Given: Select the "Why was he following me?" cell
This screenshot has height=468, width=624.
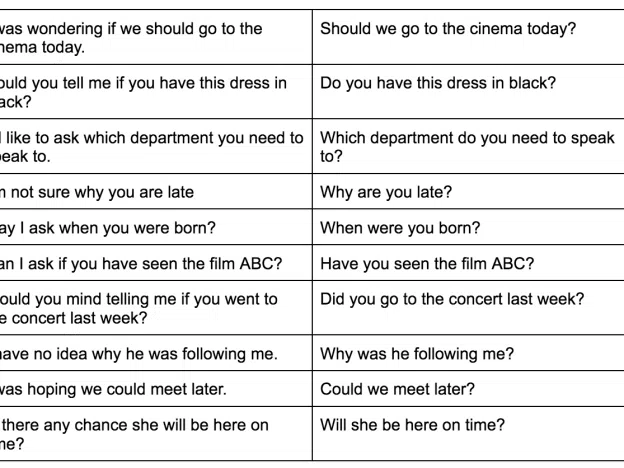Looking at the screenshot, I should (x=417, y=353).
